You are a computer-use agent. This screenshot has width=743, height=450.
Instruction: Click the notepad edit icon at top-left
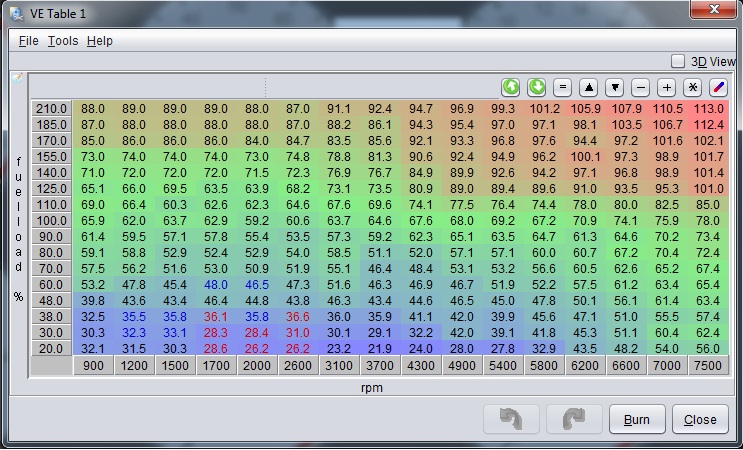(x=17, y=77)
